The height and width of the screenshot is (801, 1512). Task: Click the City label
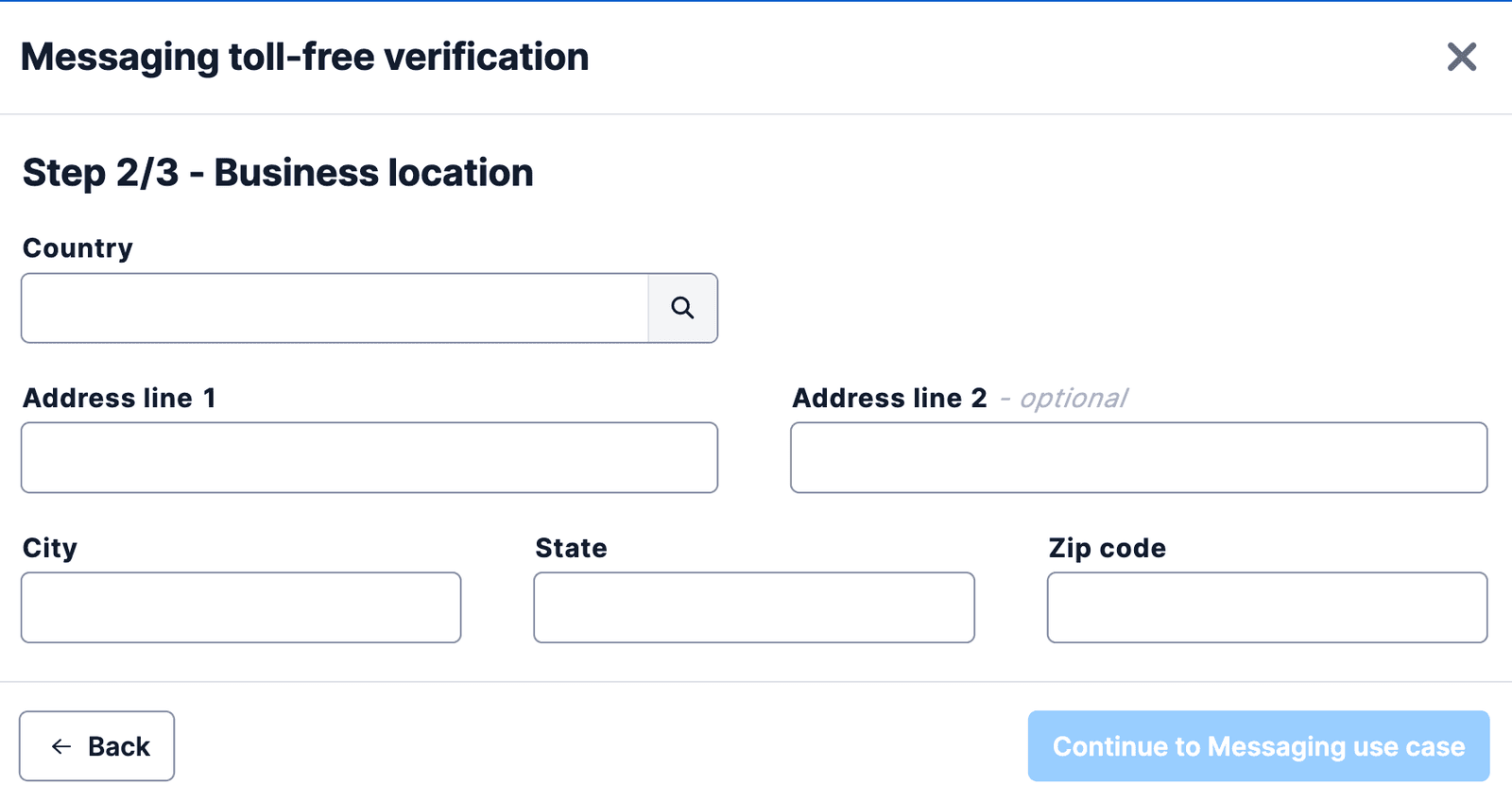point(49,548)
